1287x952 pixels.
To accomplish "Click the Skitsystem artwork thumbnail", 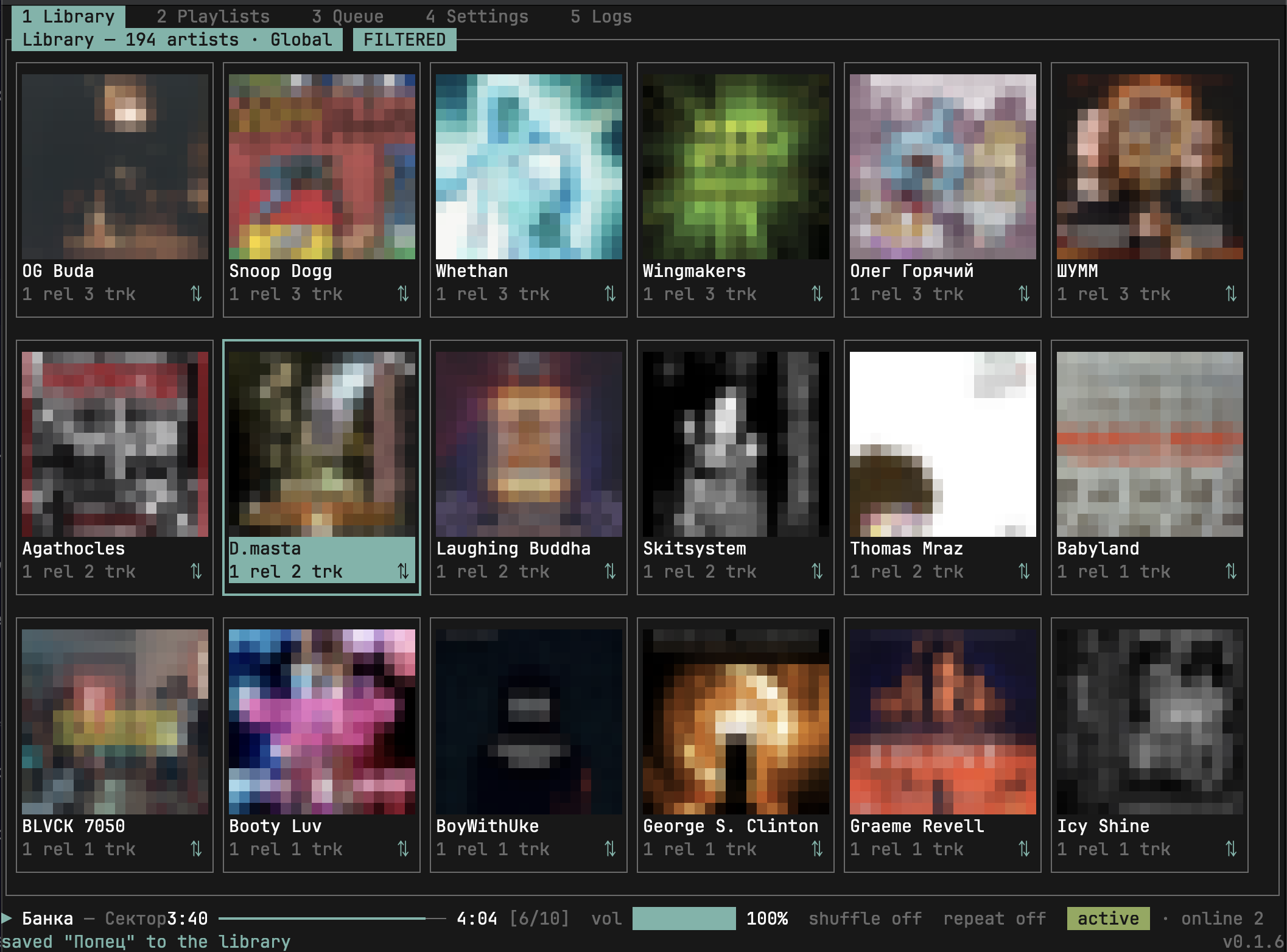I will (736, 444).
